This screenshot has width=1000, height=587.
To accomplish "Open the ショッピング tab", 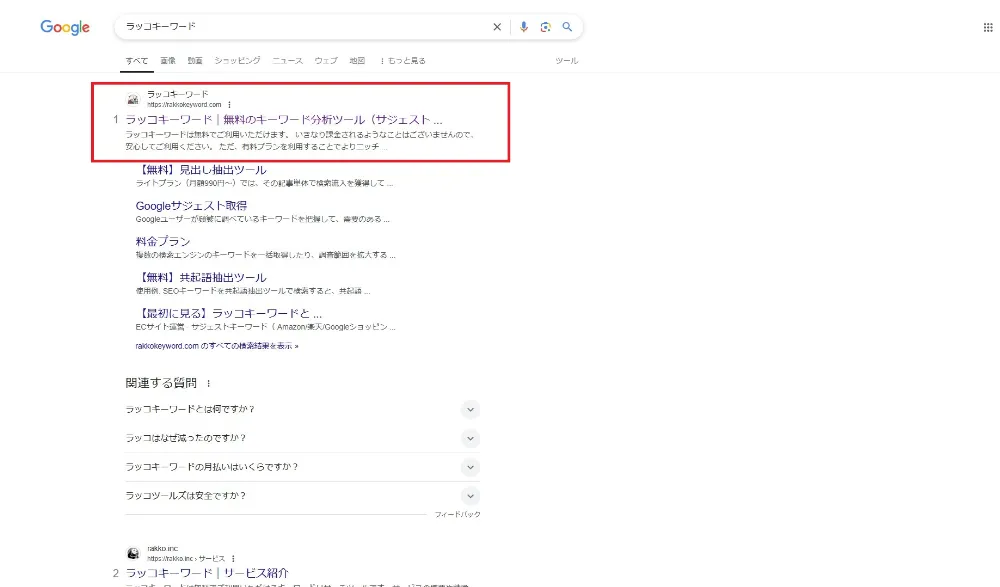I will click(237, 61).
